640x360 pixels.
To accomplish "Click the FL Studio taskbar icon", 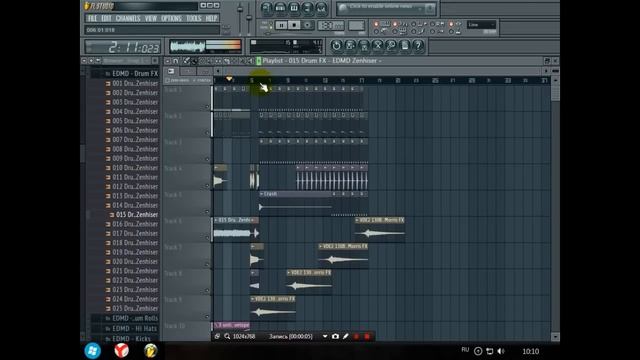I will 151,351.
